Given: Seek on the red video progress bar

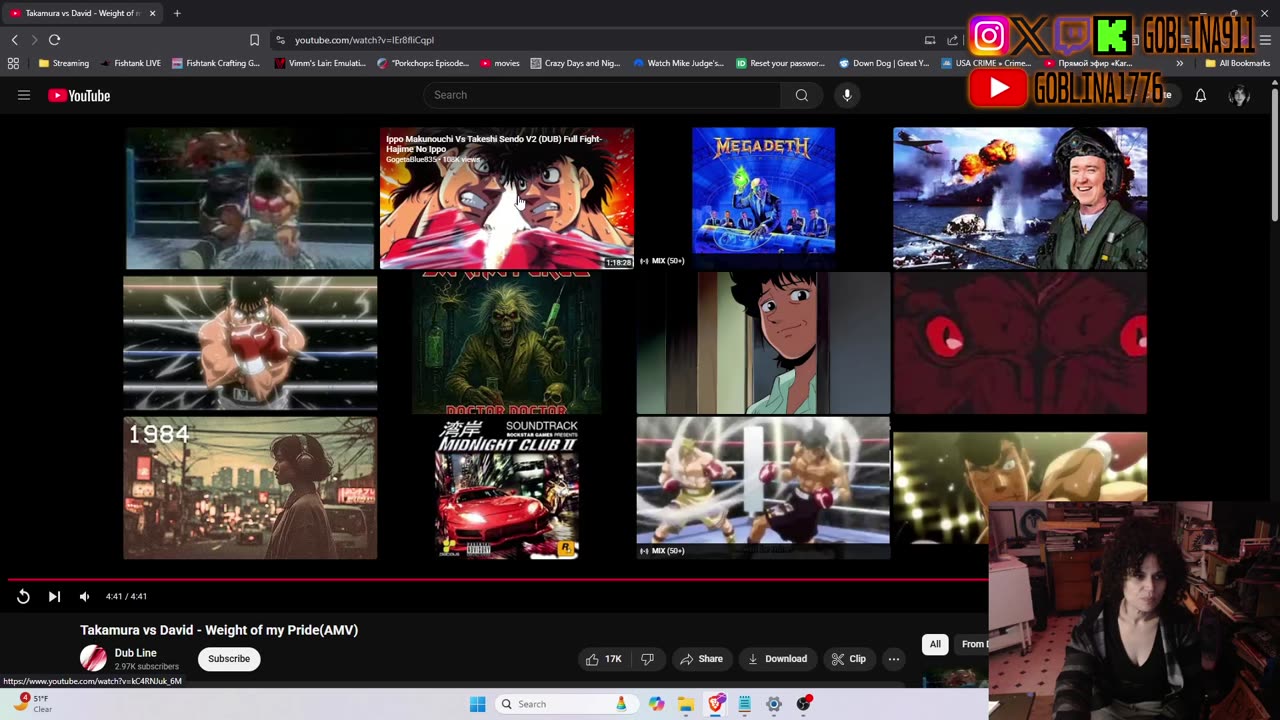Looking at the screenshot, I should [x=498, y=579].
